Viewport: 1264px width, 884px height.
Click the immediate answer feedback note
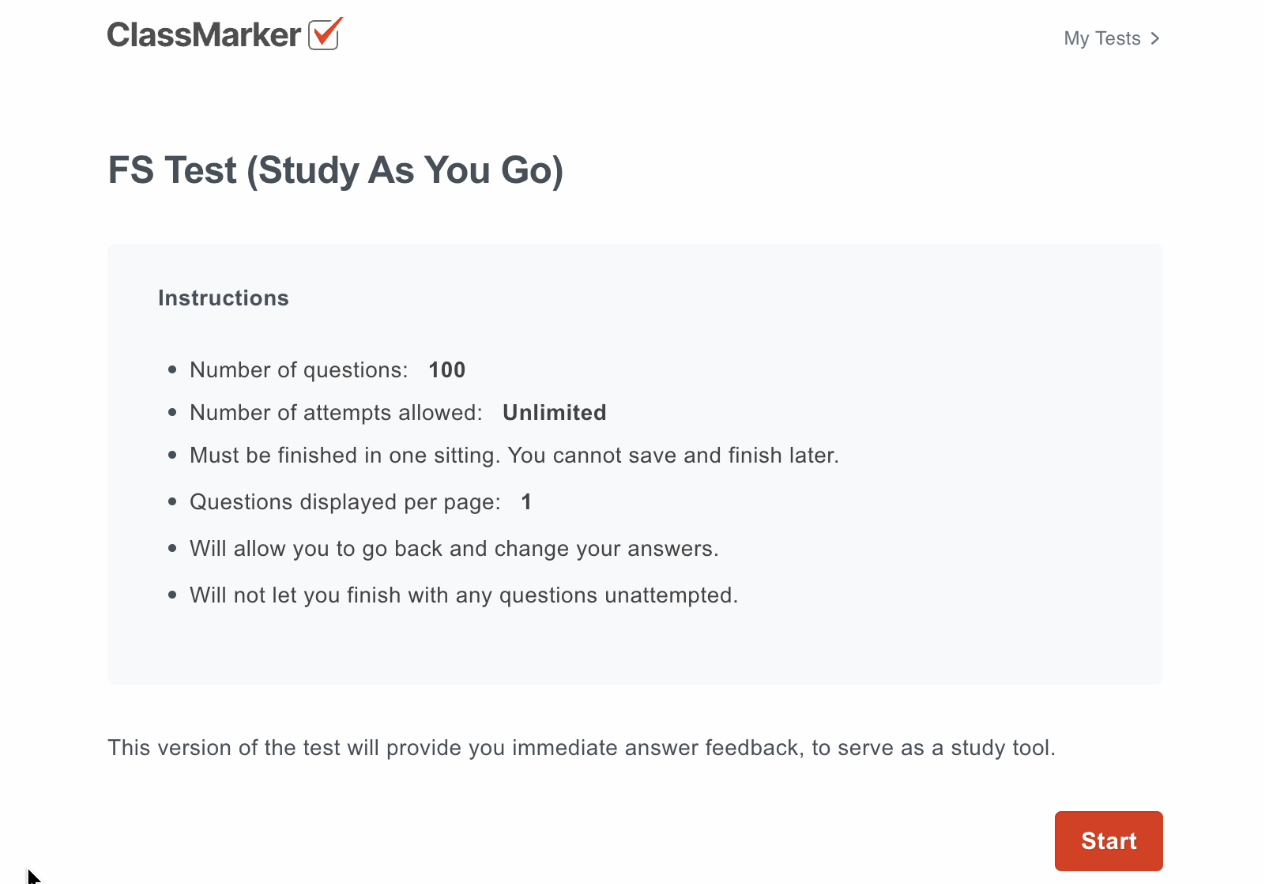pyautogui.click(x=581, y=748)
